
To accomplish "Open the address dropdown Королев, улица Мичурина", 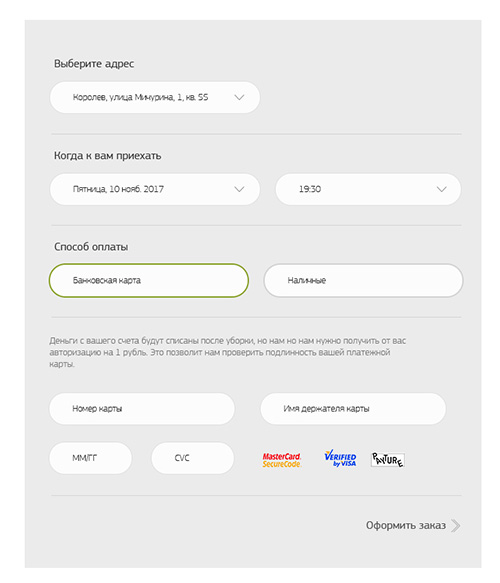I will point(155,97).
